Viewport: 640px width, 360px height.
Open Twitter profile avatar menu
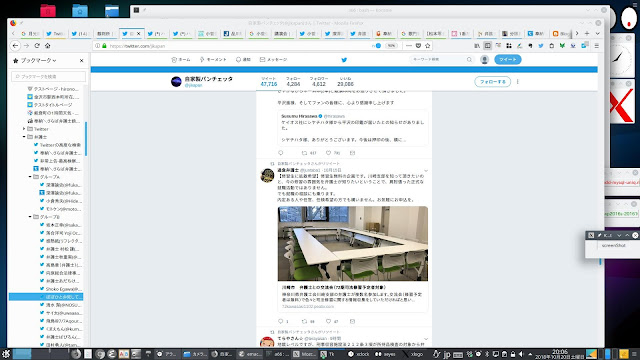point(484,60)
